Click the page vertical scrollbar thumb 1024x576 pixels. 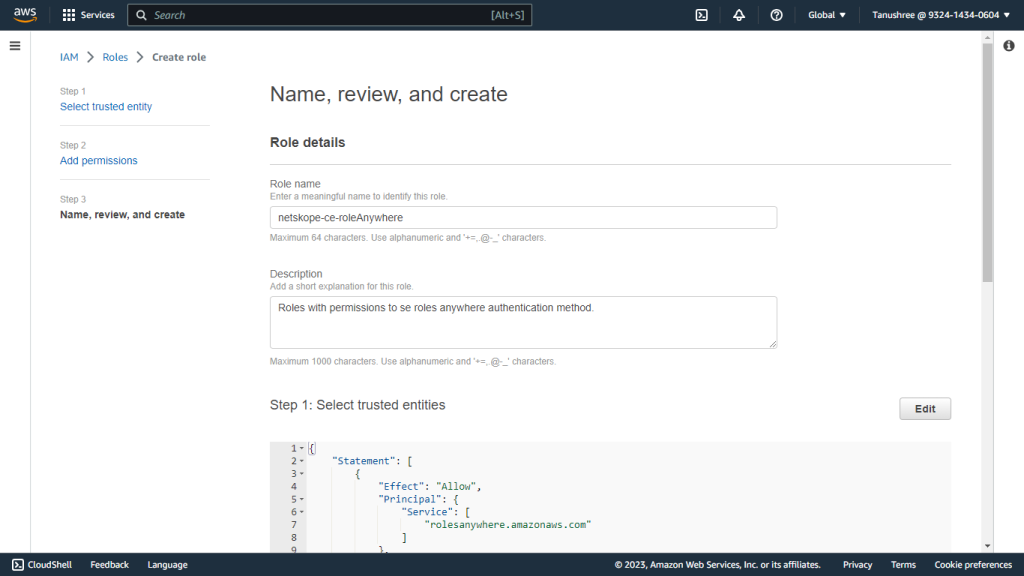click(x=987, y=163)
